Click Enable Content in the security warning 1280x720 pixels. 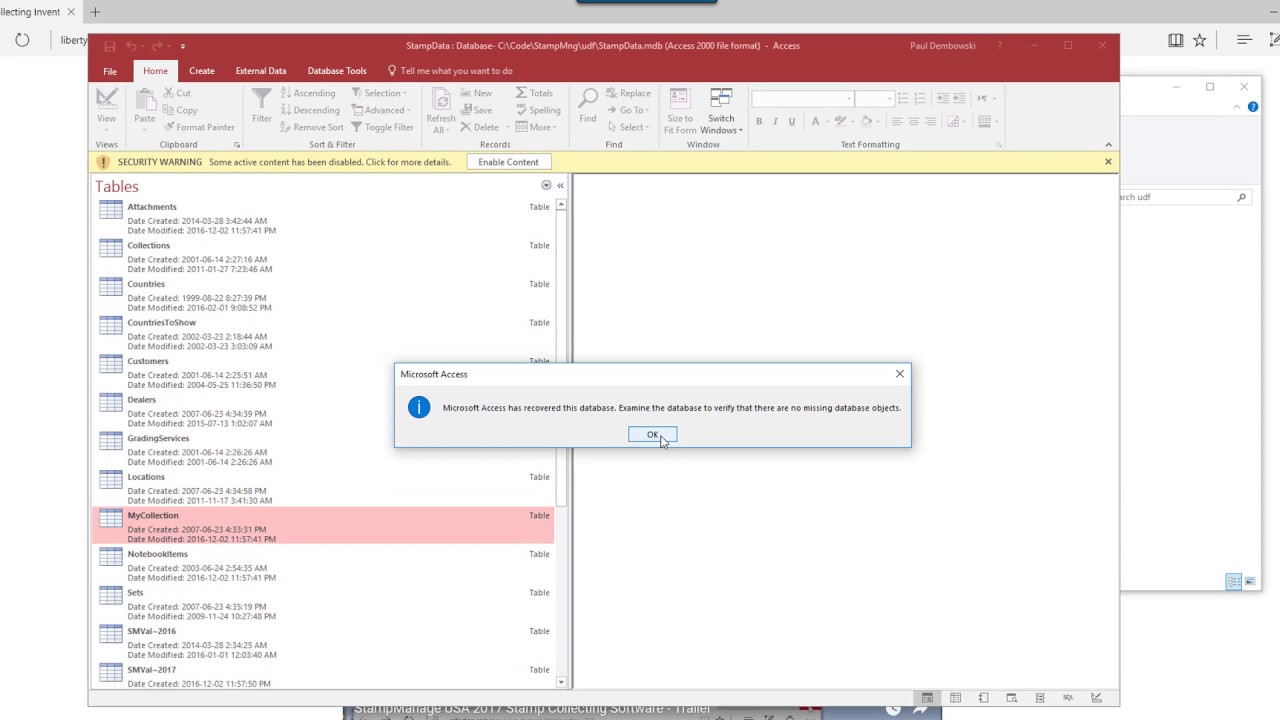(x=508, y=162)
